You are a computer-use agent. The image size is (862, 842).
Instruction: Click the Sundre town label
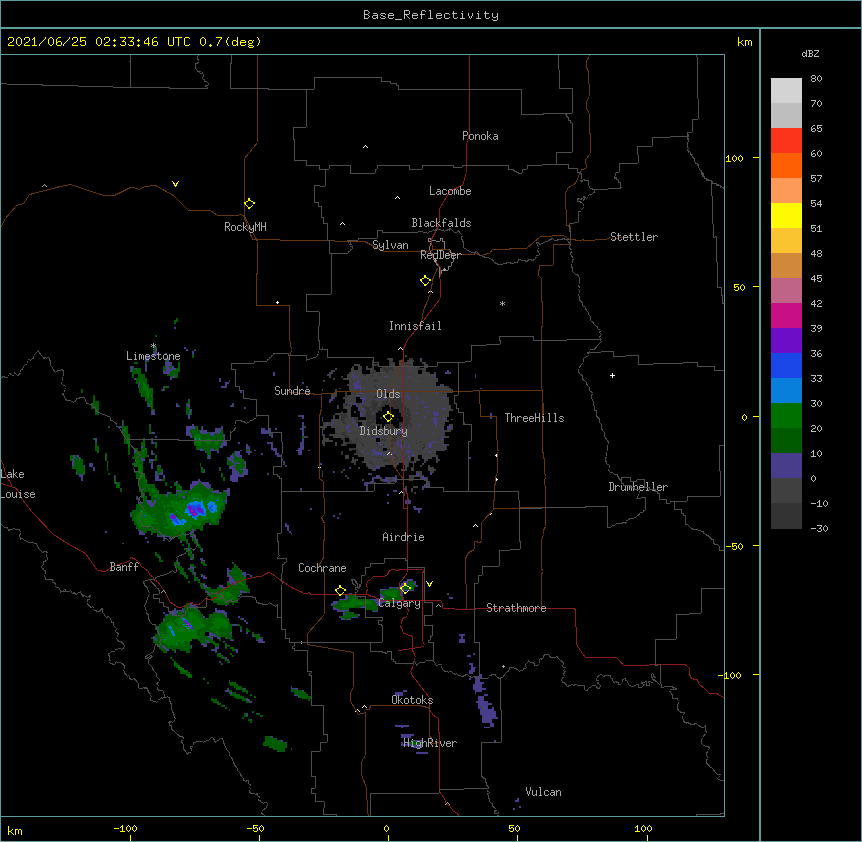(292, 391)
